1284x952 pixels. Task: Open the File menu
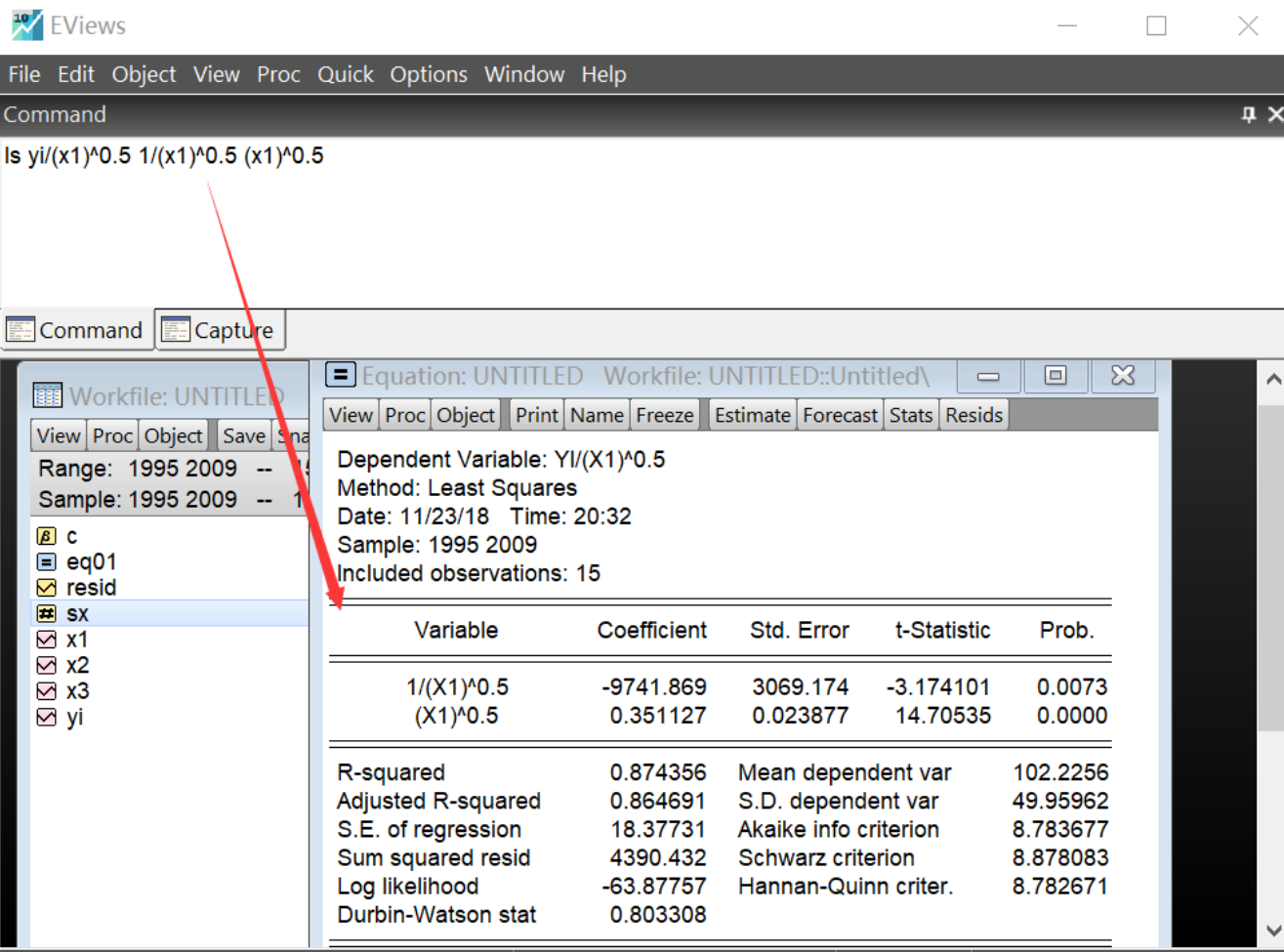point(24,74)
